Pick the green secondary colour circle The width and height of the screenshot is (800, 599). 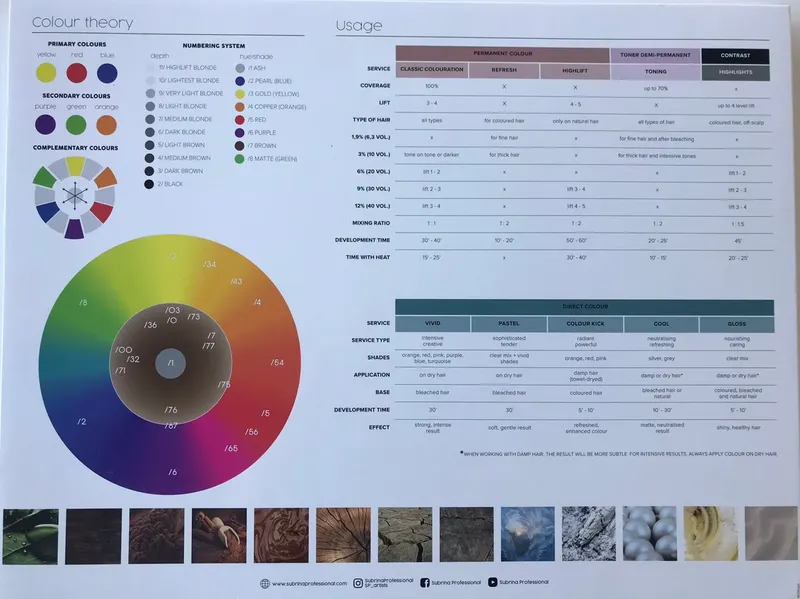[76, 125]
